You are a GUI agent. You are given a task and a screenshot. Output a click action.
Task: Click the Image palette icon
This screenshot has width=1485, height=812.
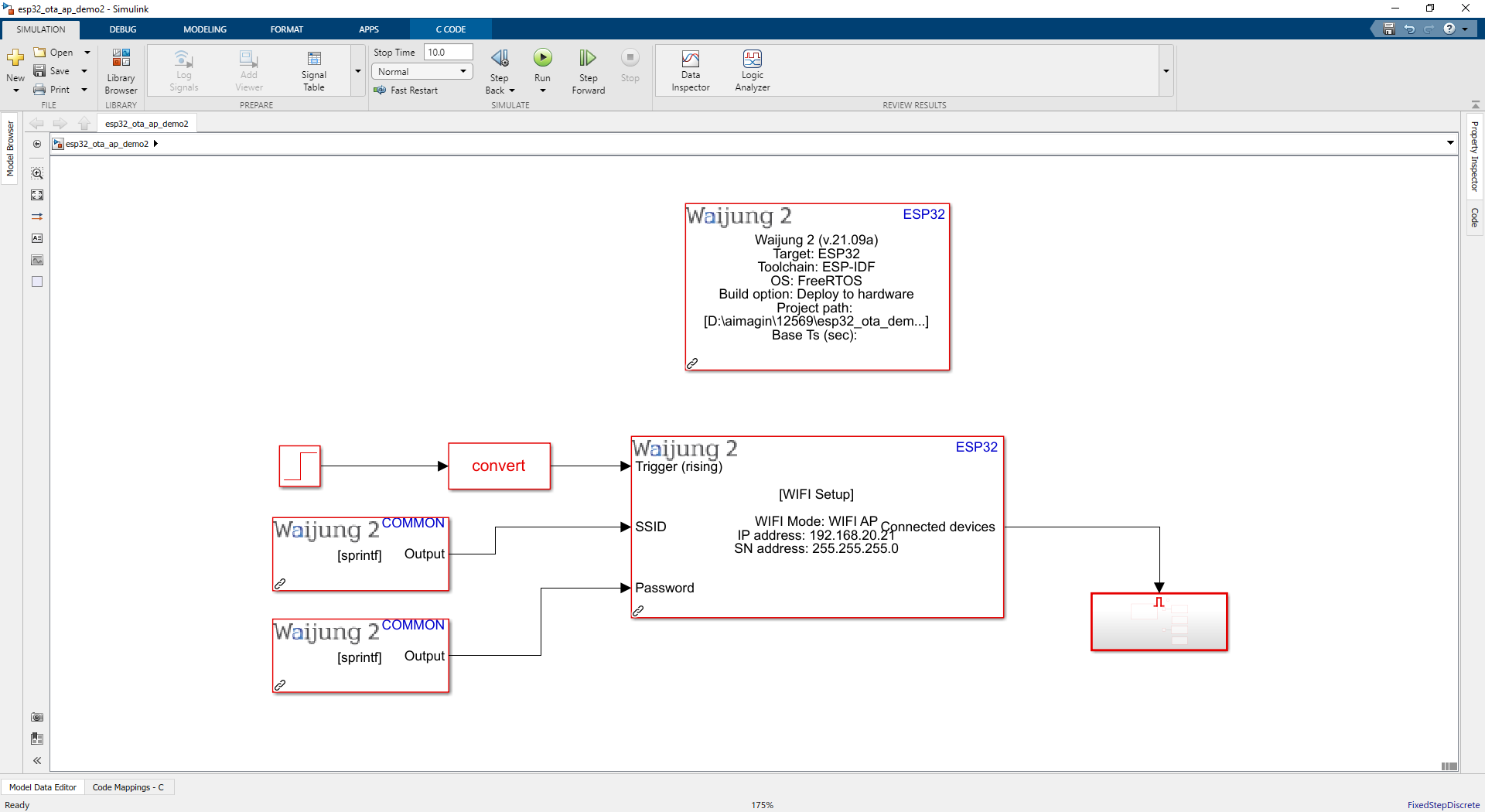(37, 260)
